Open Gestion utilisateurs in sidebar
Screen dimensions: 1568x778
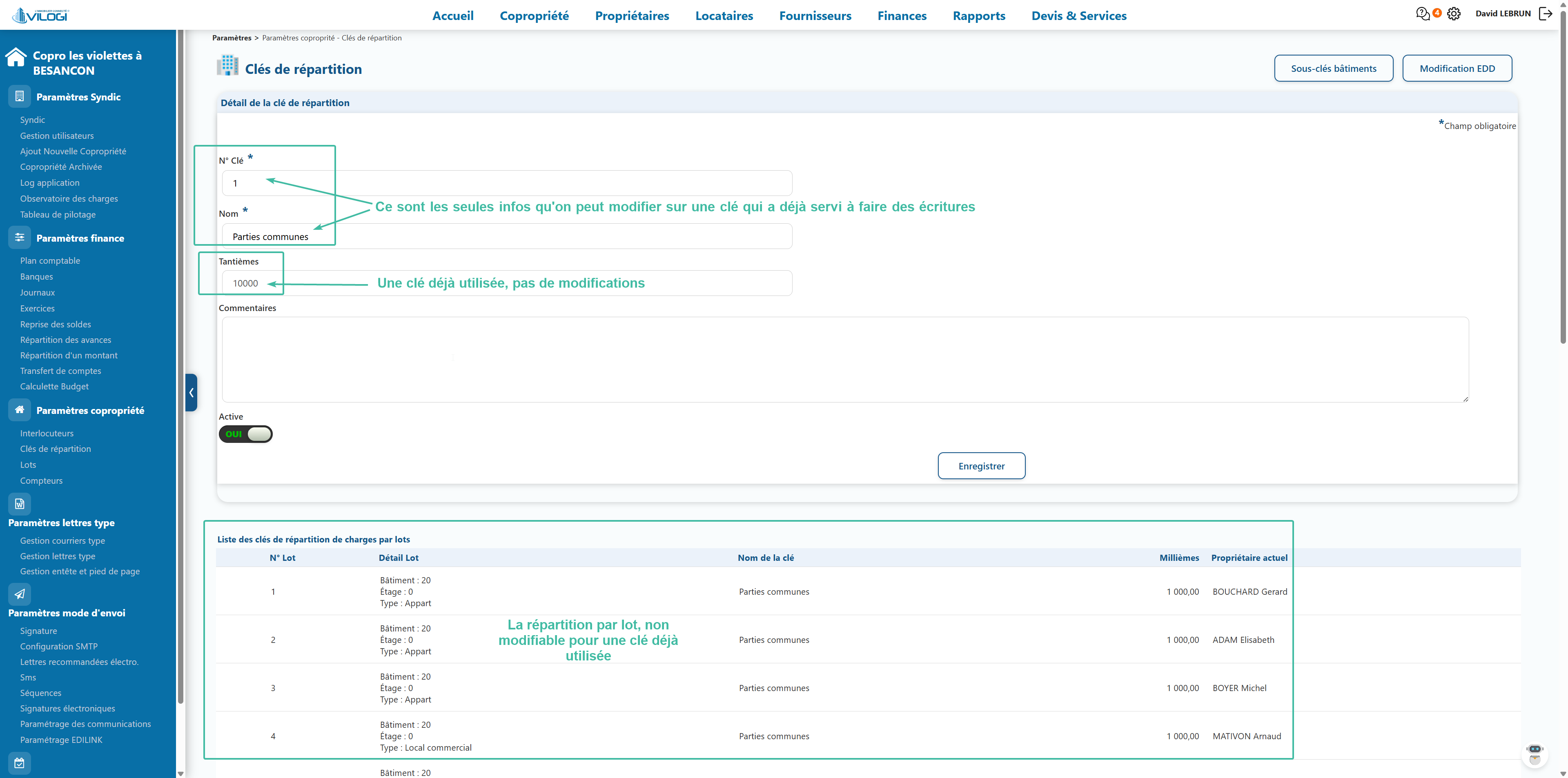(57, 135)
